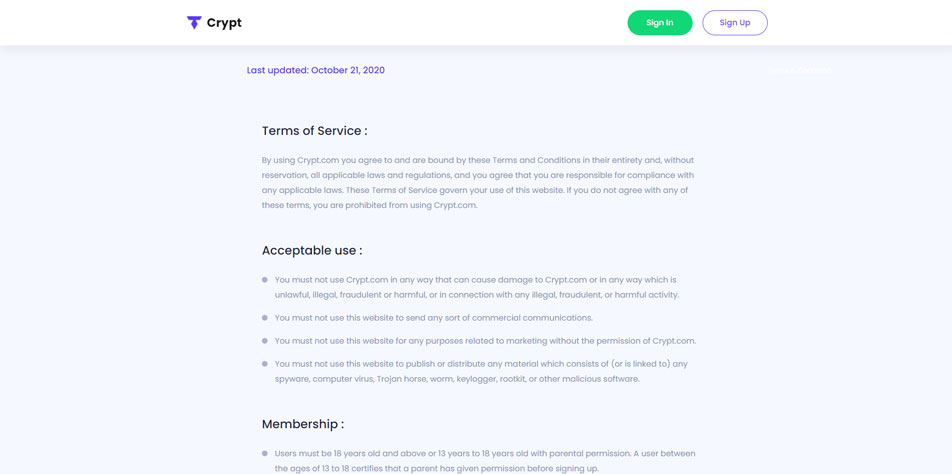This screenshot has height=474, width=952.
Task: Click the bullet dot beside spyware distribution item
Action: [x=265, y=364]
